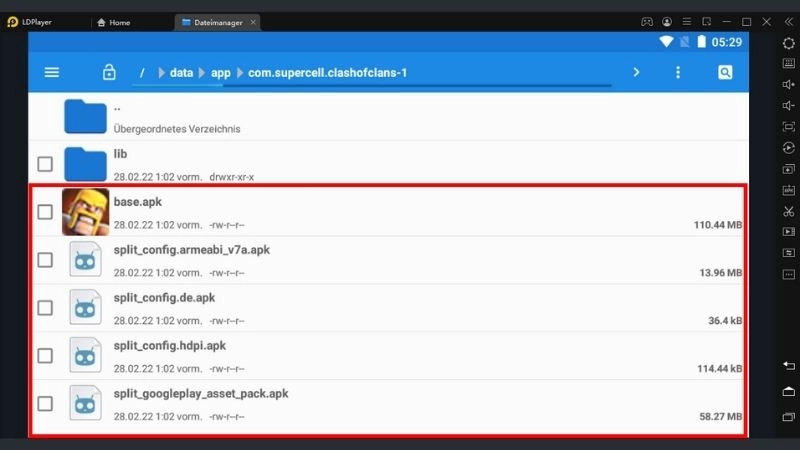Click the 58.27 MB size value
Screen dimensions: 800x450
[720, 417]
